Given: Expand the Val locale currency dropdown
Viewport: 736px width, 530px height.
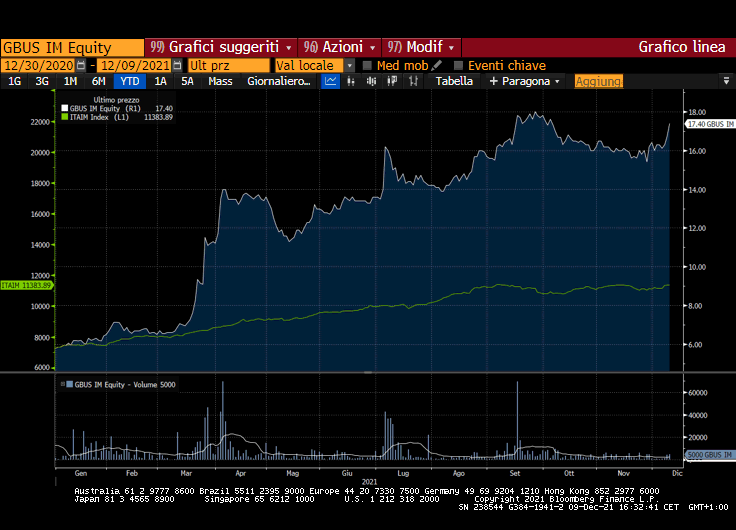Looking at the screenshot, I should 350,65.
